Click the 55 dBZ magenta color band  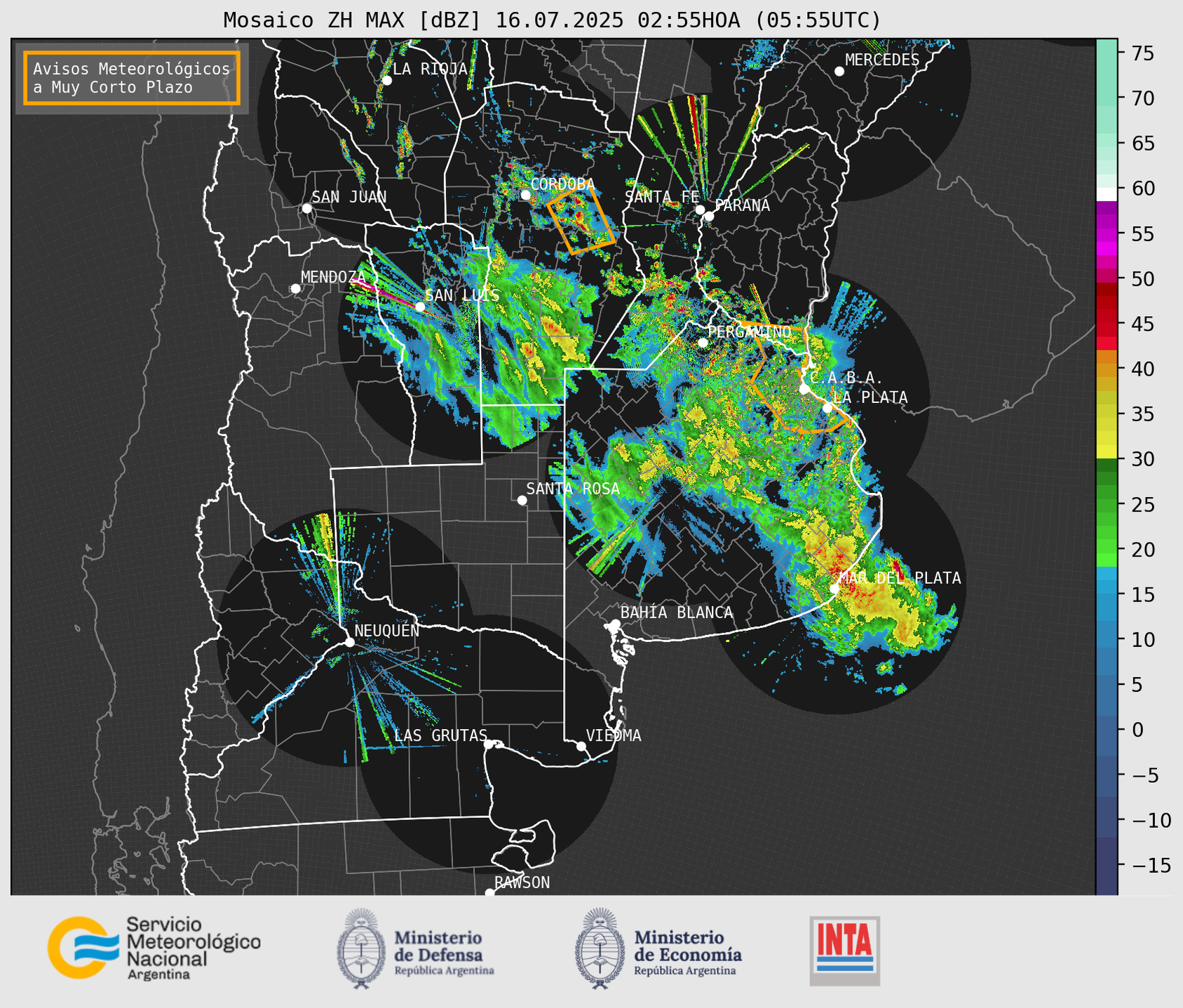tap(1107, 234)
